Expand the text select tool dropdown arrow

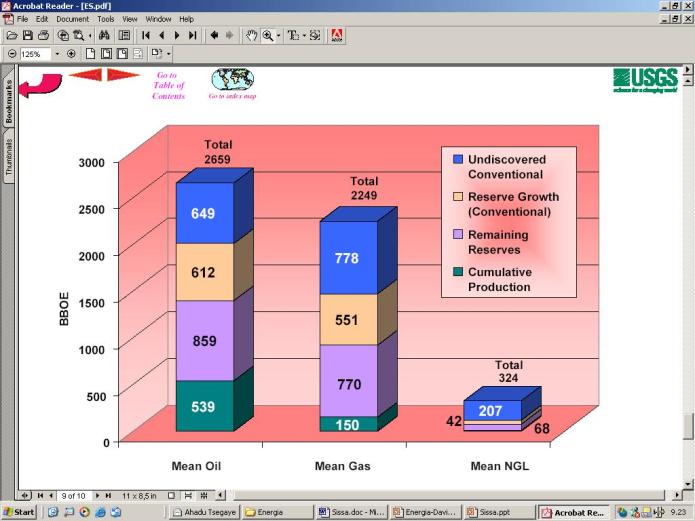click(x=304, y=35)
